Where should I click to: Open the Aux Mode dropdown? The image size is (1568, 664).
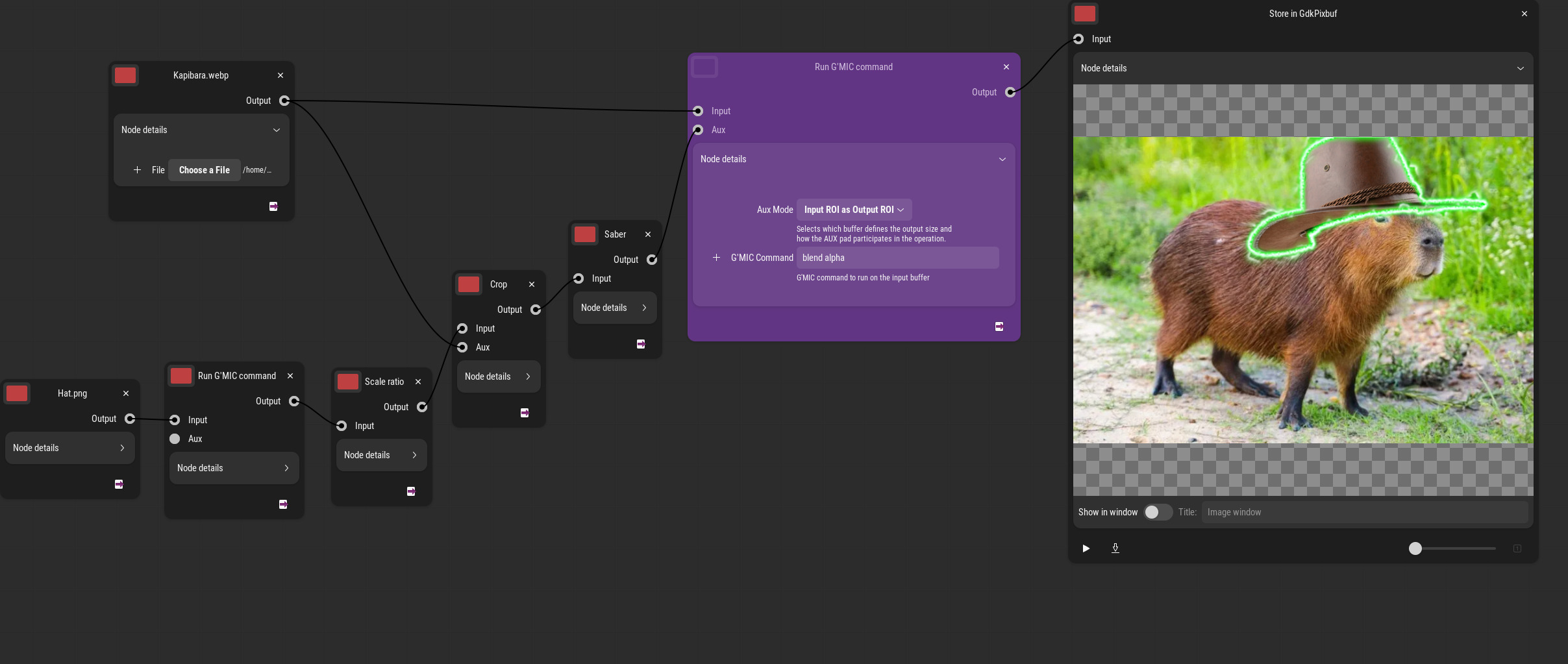pyautogui.click(x=853, y=210)
